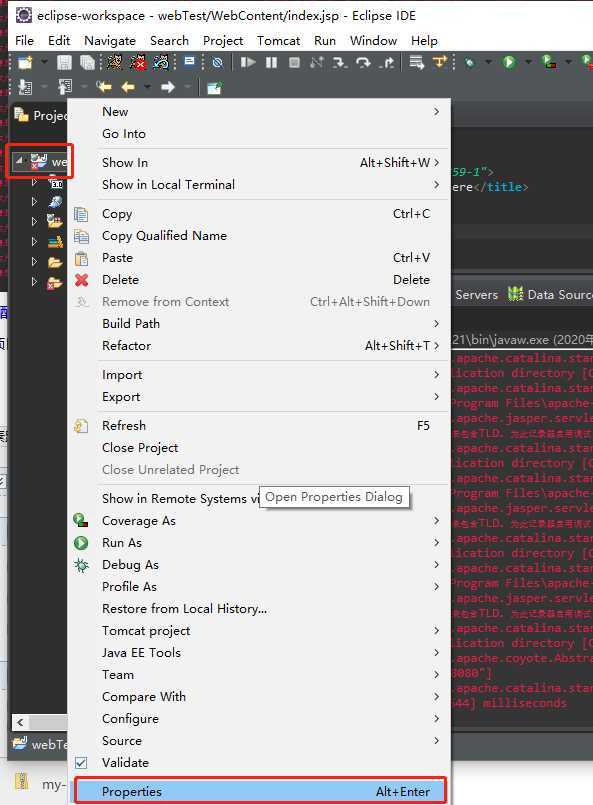Click the Terminate (stop) debug icon
This screenshot has width=593, height=805.
294,63
